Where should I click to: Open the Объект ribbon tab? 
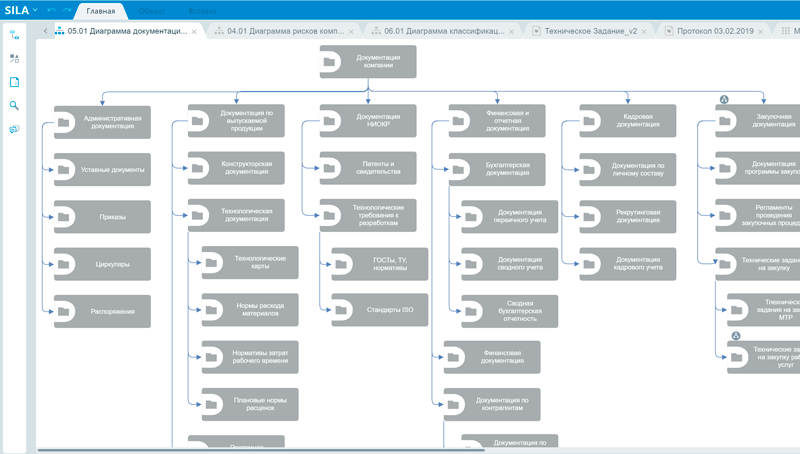[x=152, y=11]
